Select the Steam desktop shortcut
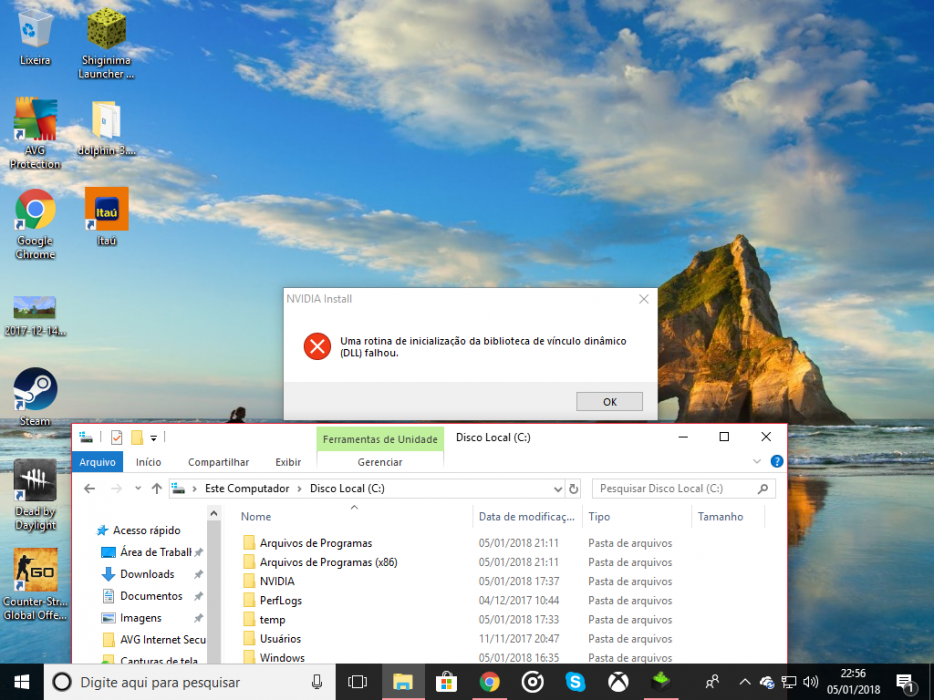This screenshot has height=700, width=934. (35, 397)
